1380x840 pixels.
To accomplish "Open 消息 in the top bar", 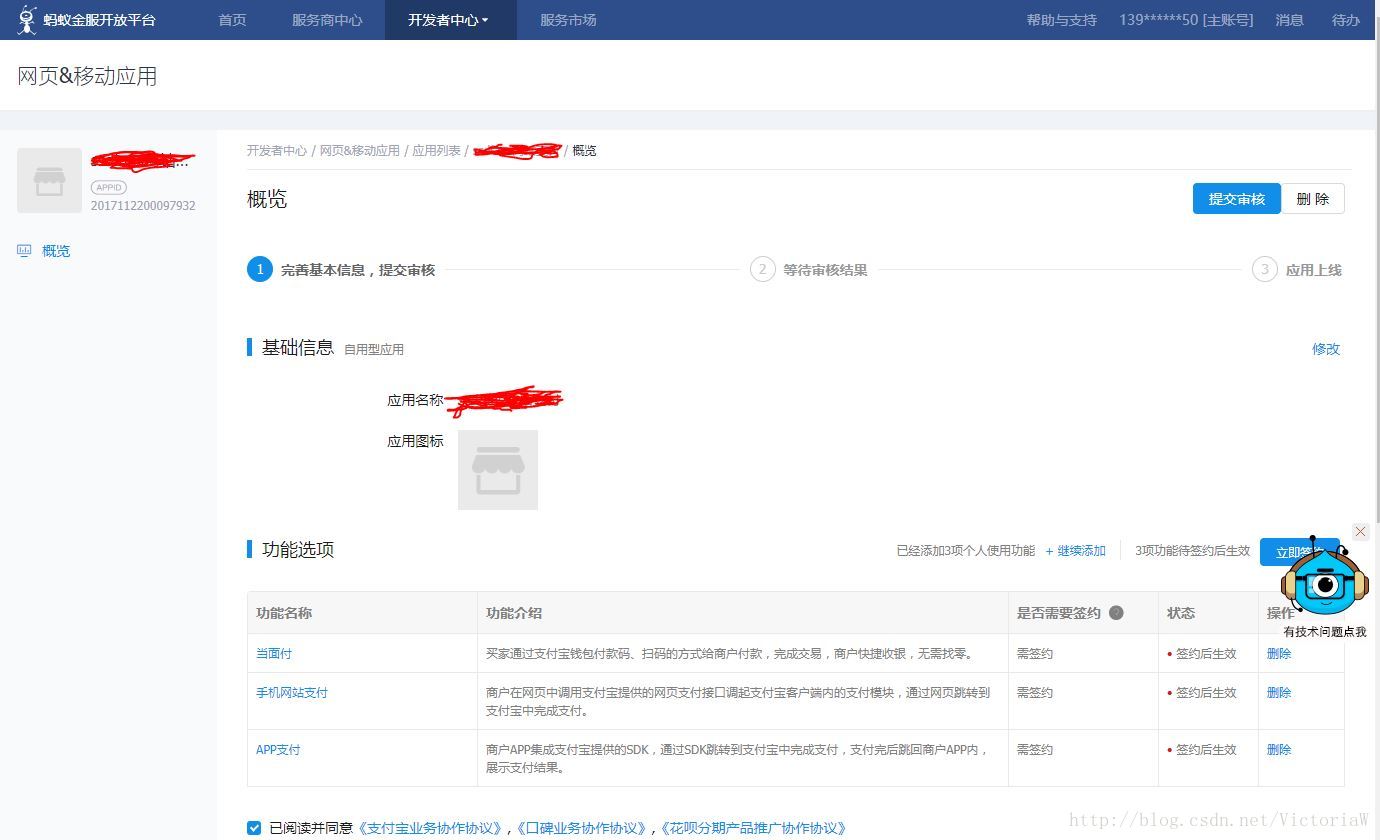I will (x=1289, y=20).
